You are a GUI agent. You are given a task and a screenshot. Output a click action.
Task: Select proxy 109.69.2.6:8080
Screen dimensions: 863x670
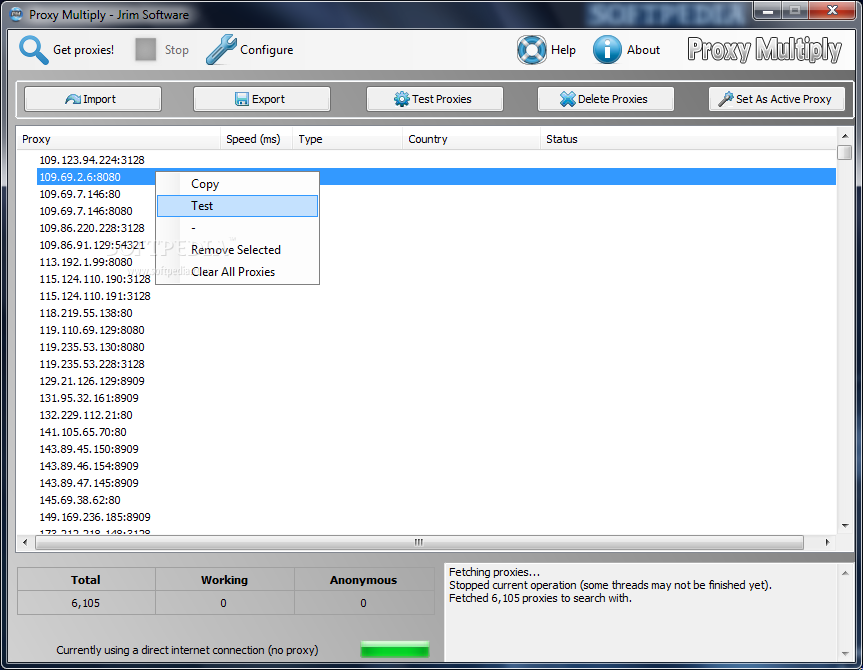click(x=80, y=177)
